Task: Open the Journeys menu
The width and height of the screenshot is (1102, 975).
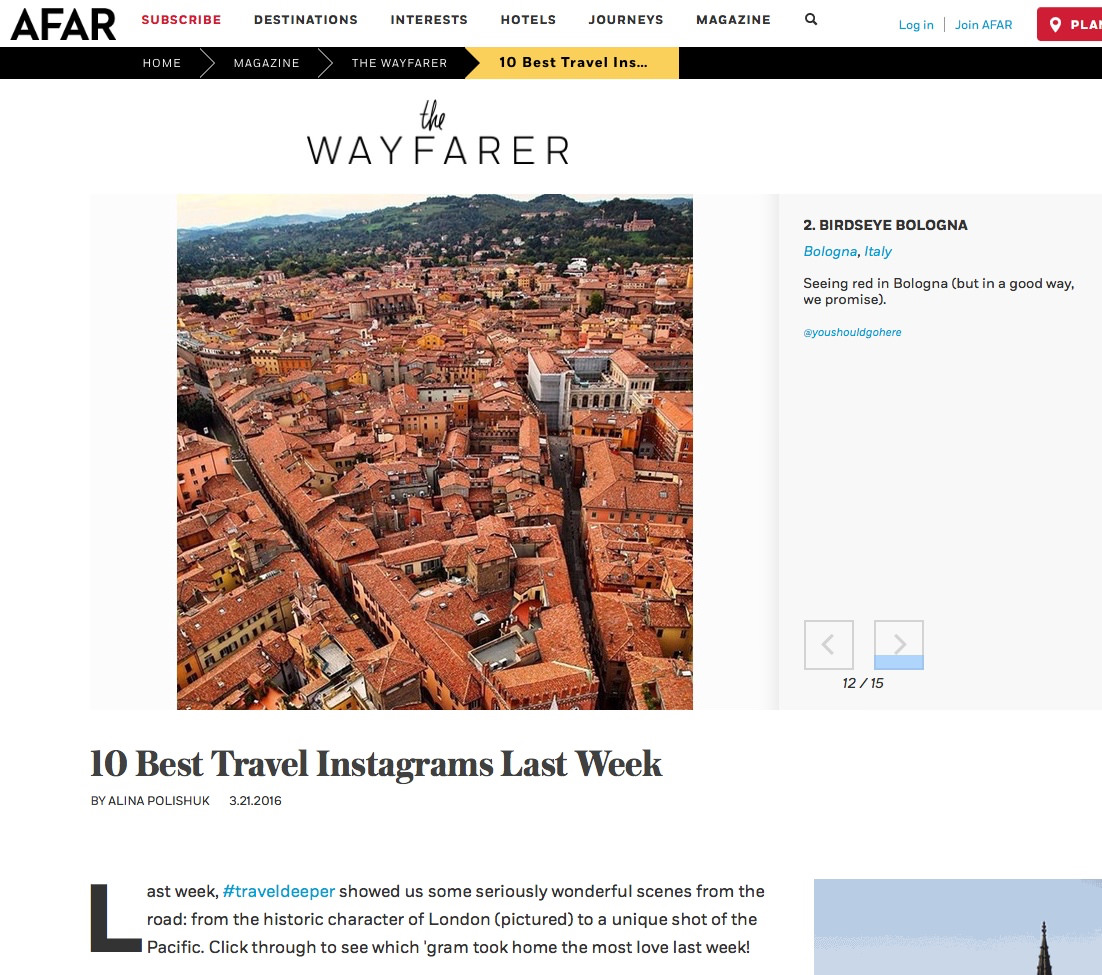Action: tap(625, 20)
